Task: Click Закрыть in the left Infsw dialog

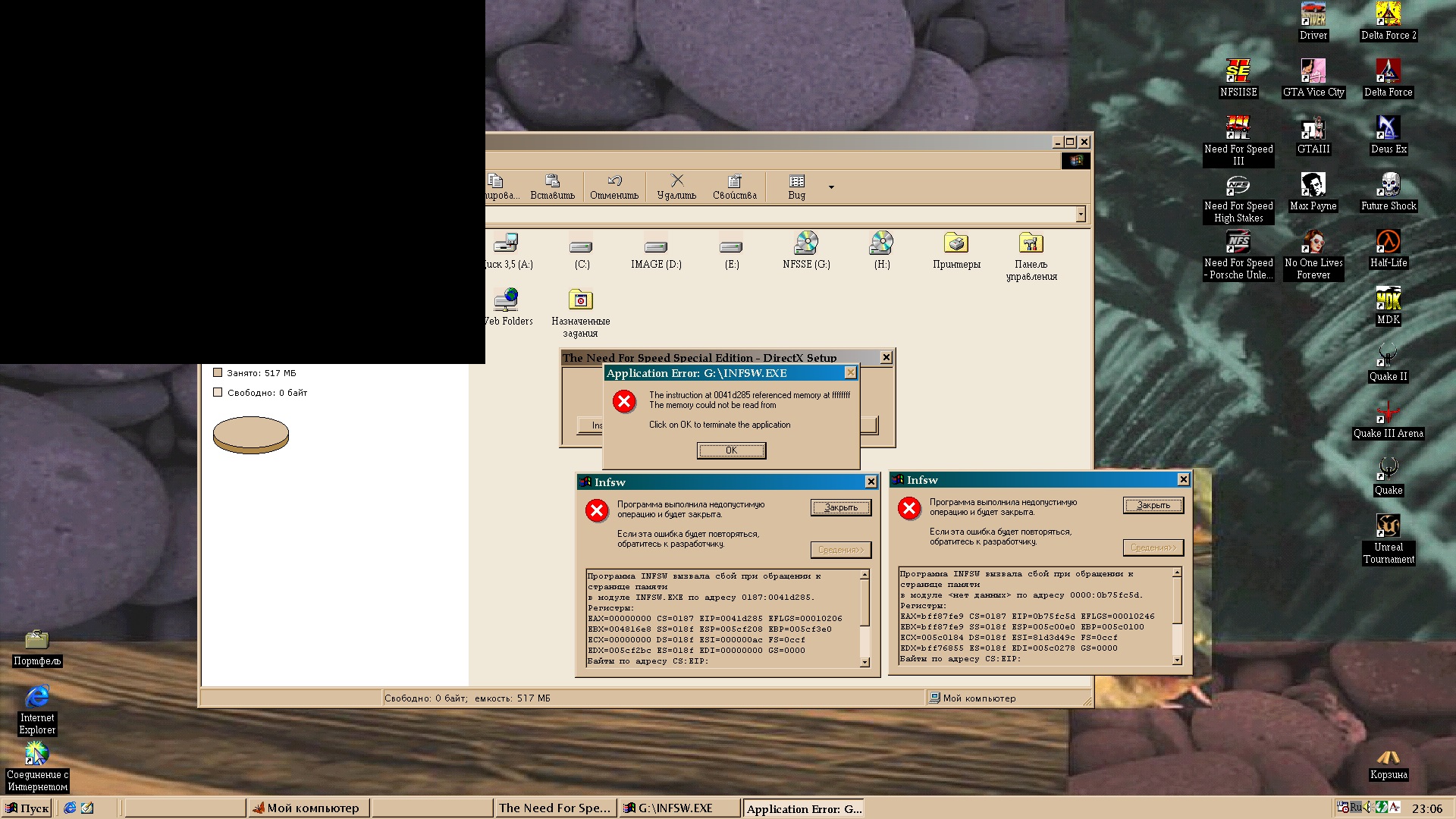Action: [x=840, y=507]
